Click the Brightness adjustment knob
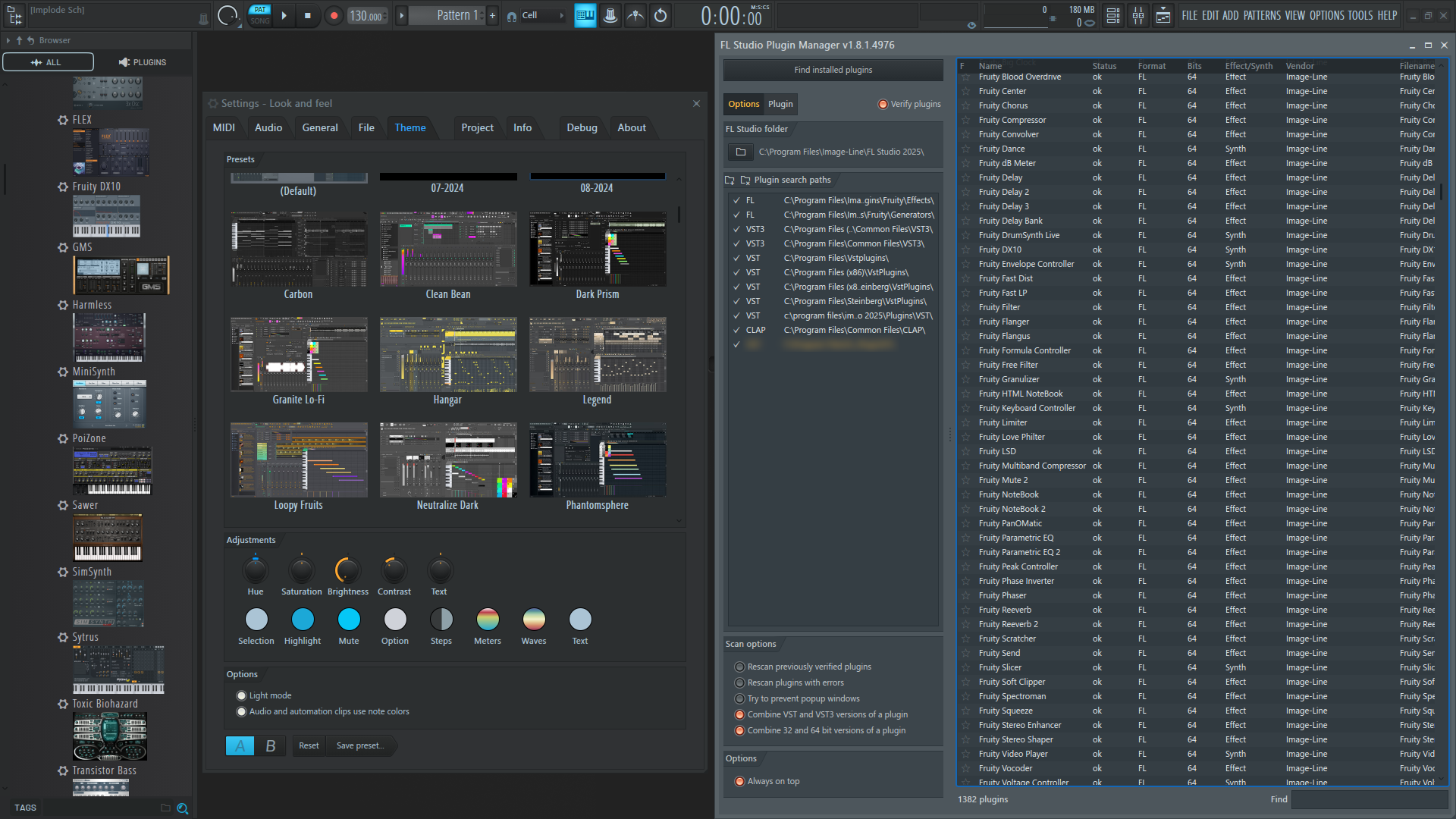1456x819 pixels. pos(348,570)
